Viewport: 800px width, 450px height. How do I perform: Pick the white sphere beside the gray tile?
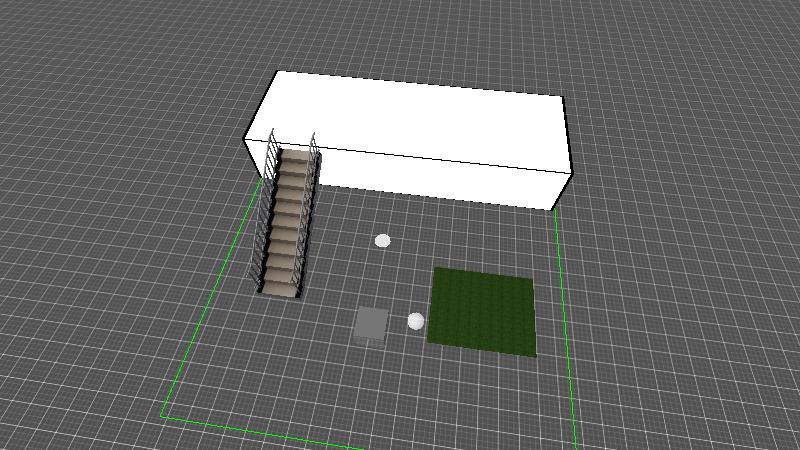click(416, 321)
